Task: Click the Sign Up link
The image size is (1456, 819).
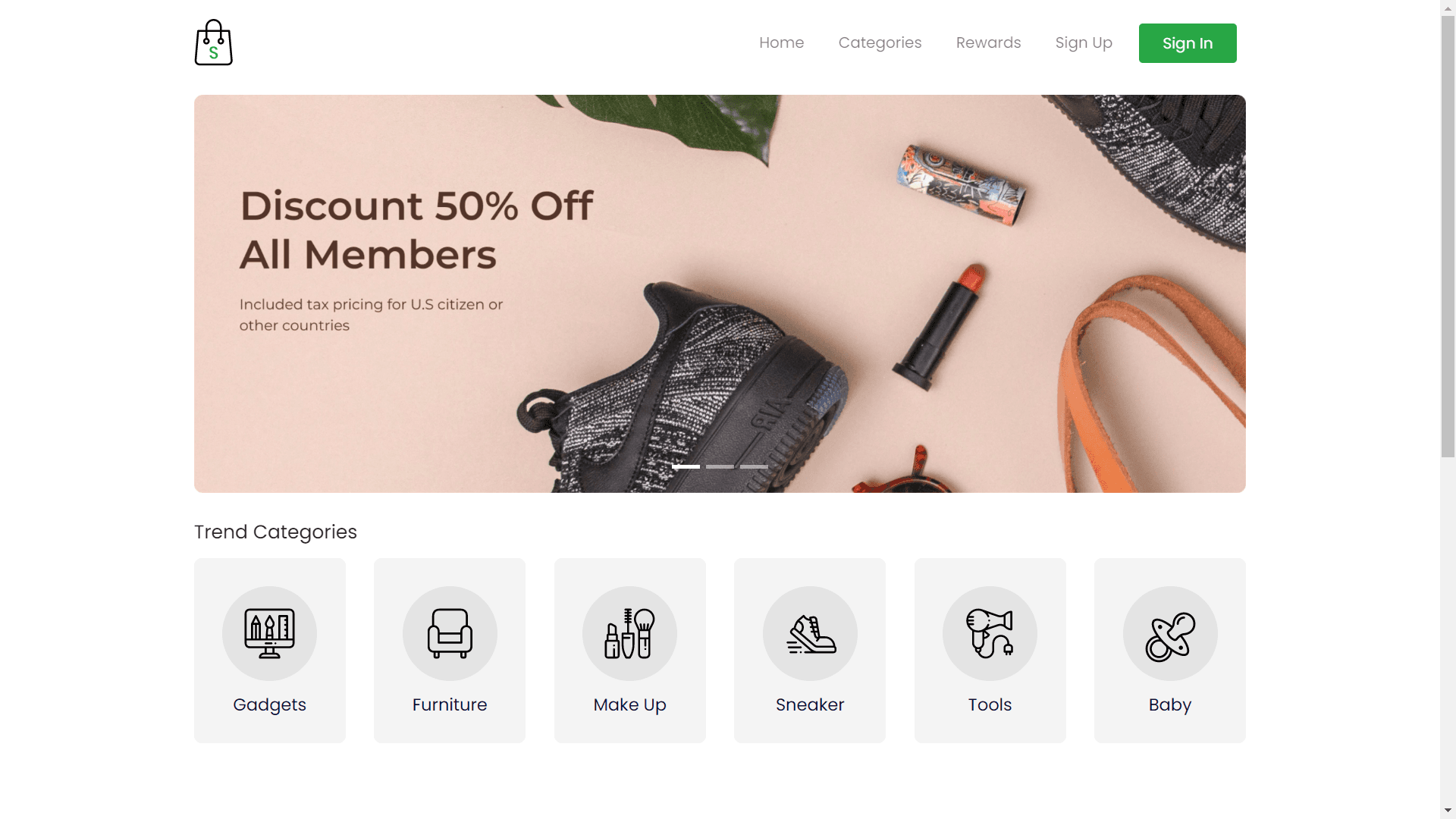Action: [1084, 42]
